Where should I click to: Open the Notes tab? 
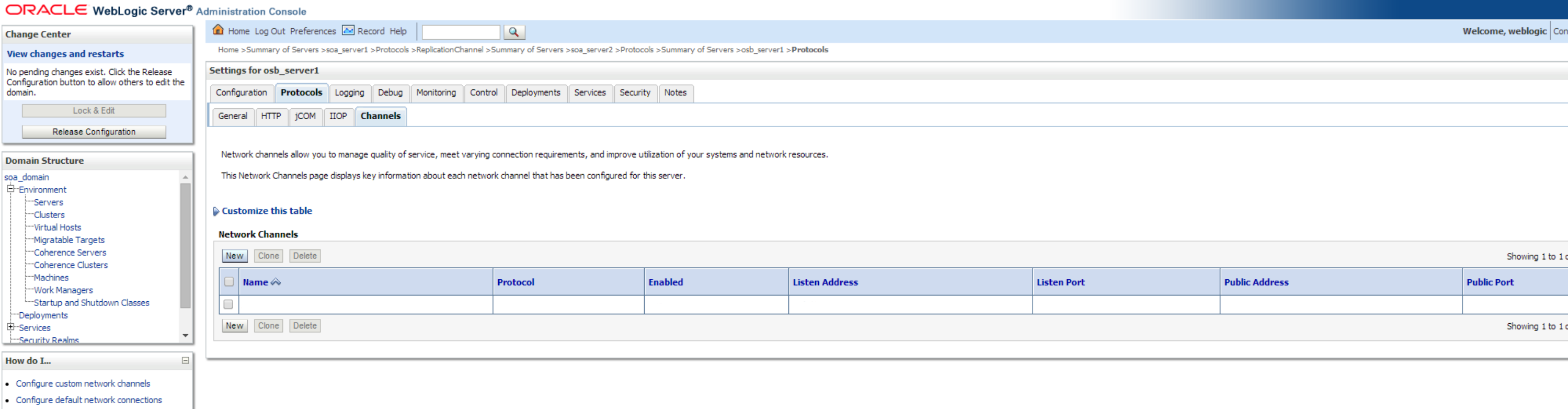click(x=675, y=93)
